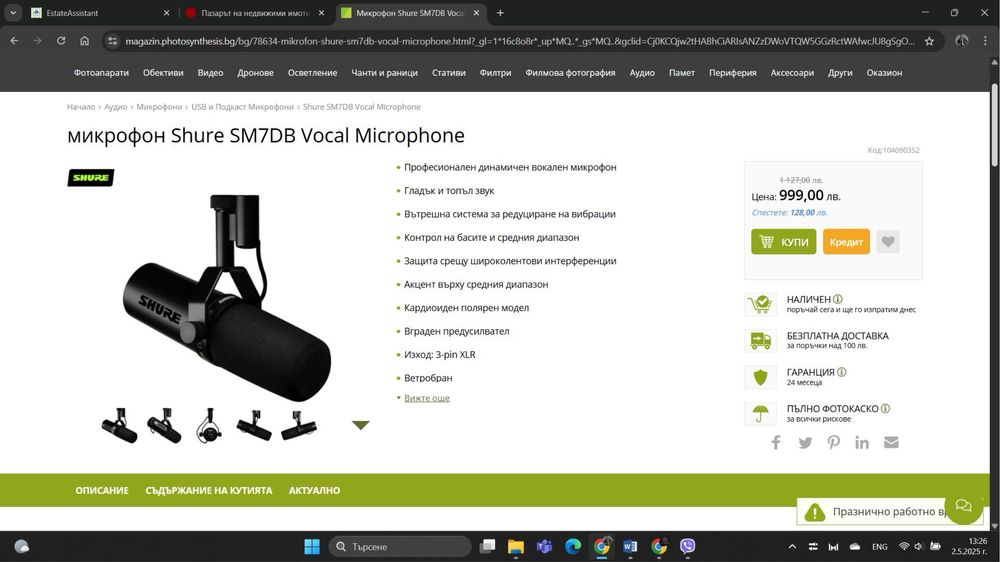The height and width of the screenshot is (562, 1000).
Task: Add microphone to wishlist heart icon
Action: click(888, 242)
